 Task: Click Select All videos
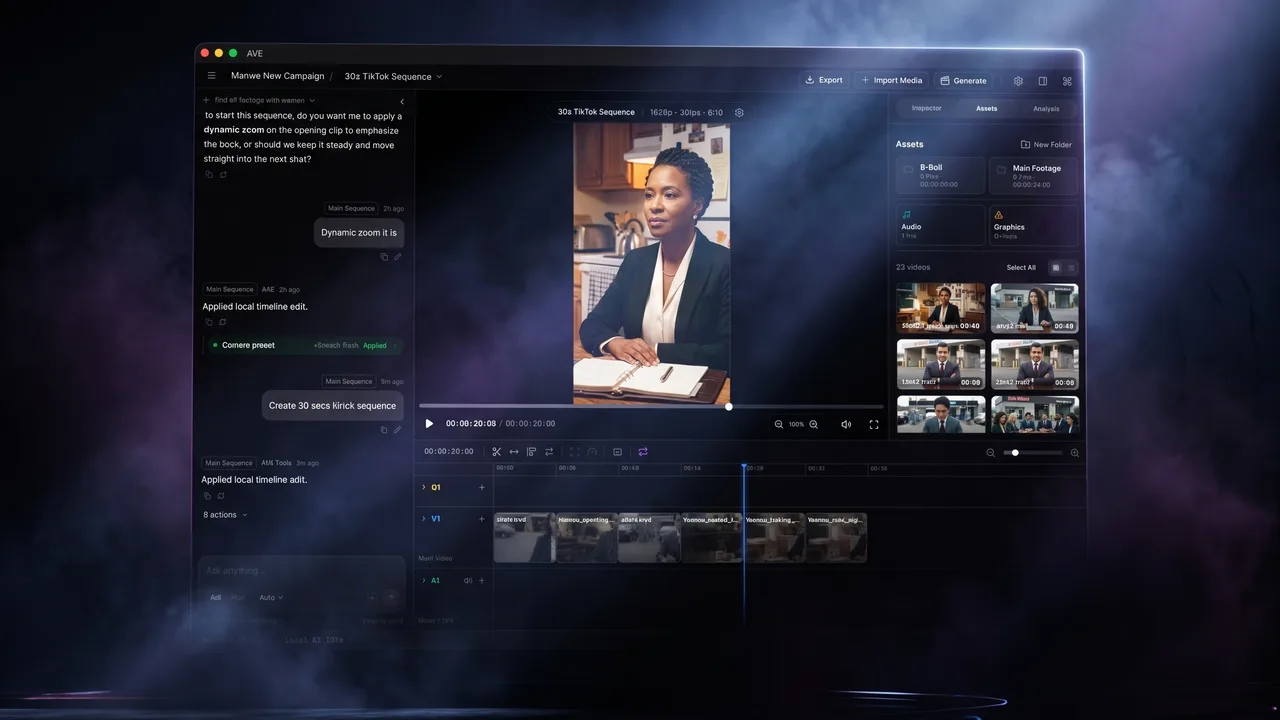1021,268
